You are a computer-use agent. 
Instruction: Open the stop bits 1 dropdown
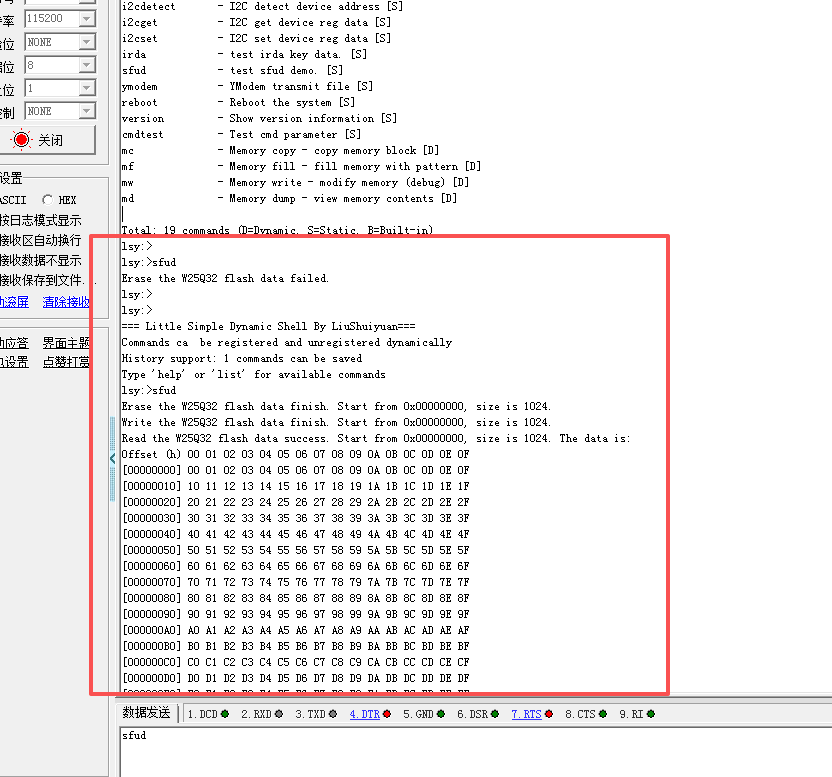click(87, 88)
